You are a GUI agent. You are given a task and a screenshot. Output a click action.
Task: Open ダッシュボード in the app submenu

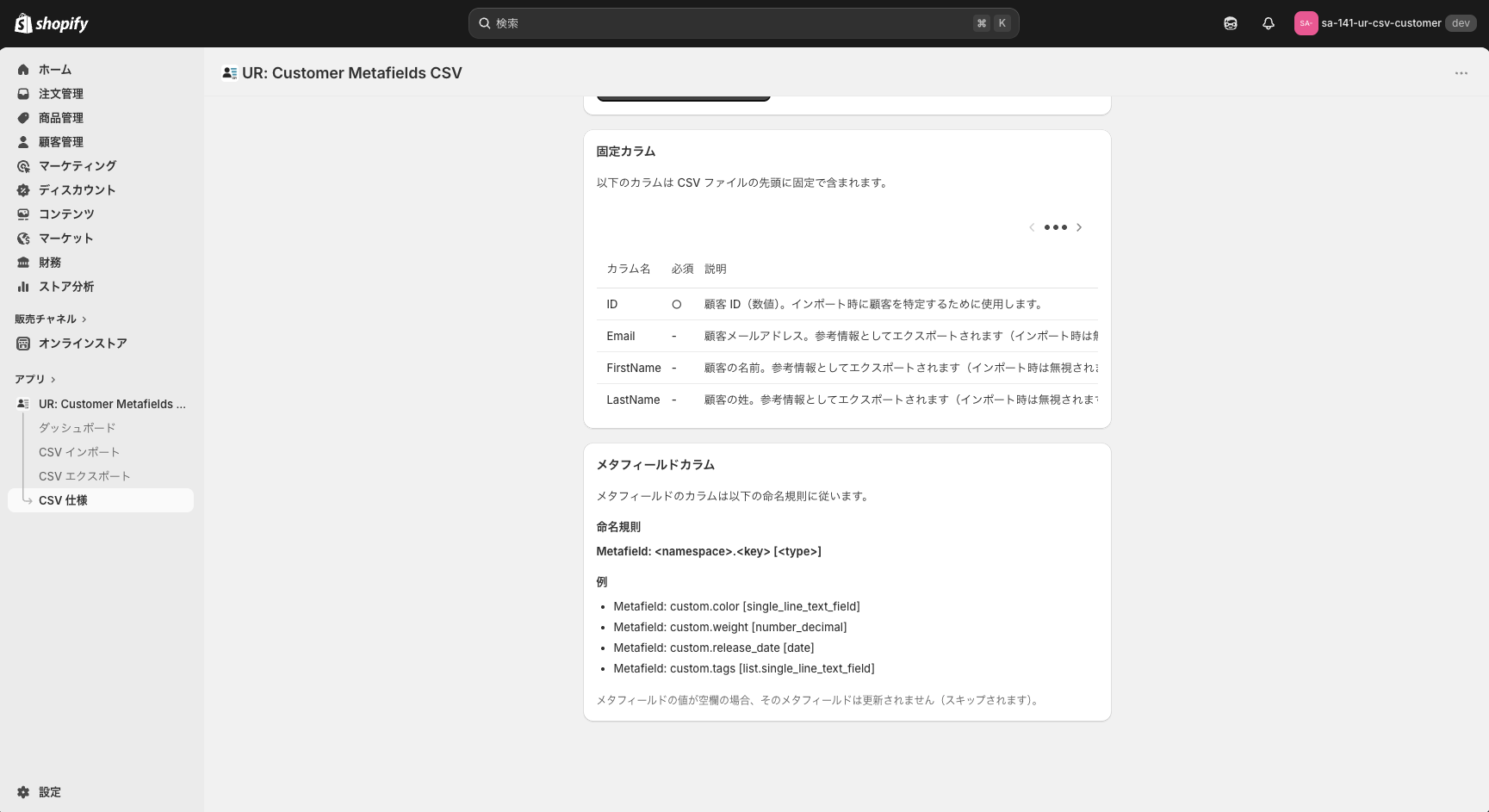click(77, 428)
